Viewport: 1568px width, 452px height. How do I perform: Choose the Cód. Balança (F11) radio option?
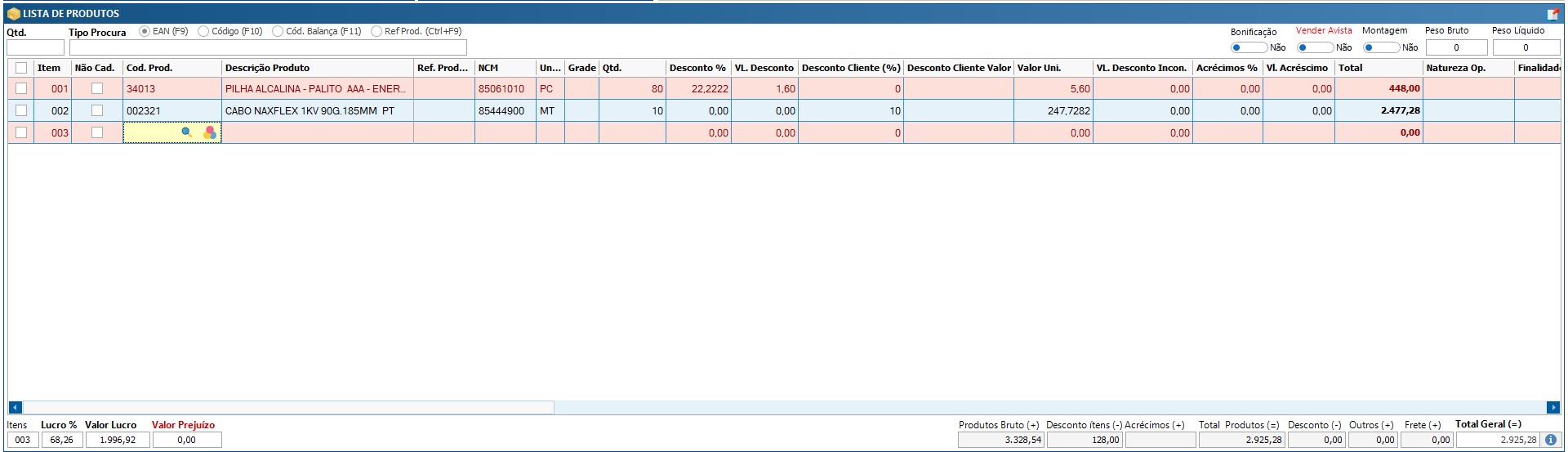click(278, 32)
